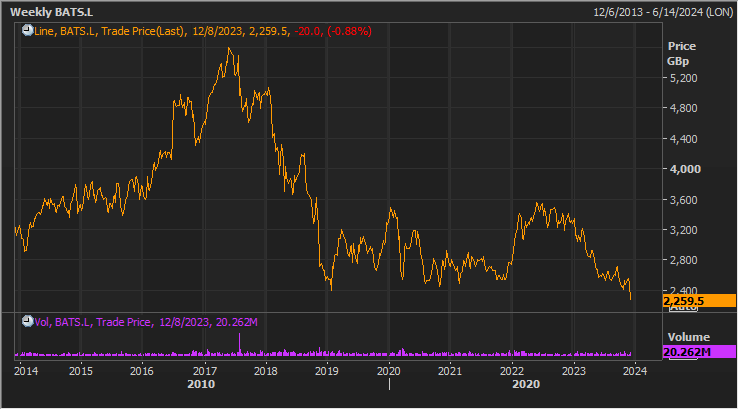Click the 2018 year label on time axis
The image size is (740, 411).
coord(266,371)
